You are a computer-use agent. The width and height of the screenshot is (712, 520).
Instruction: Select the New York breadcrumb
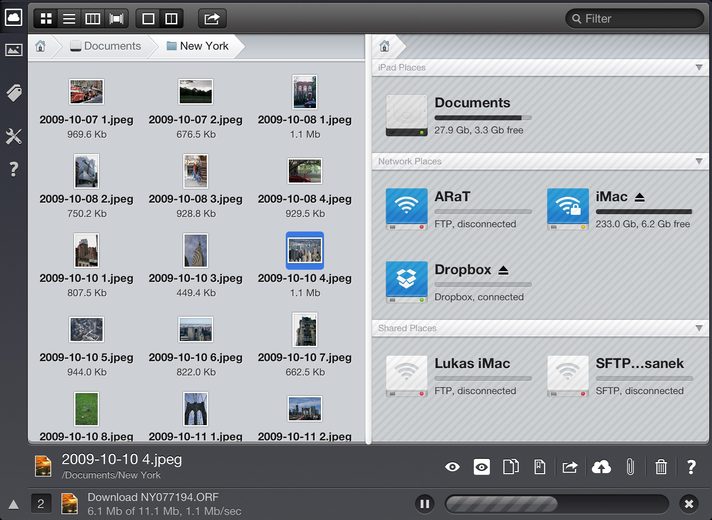point(198,46)
